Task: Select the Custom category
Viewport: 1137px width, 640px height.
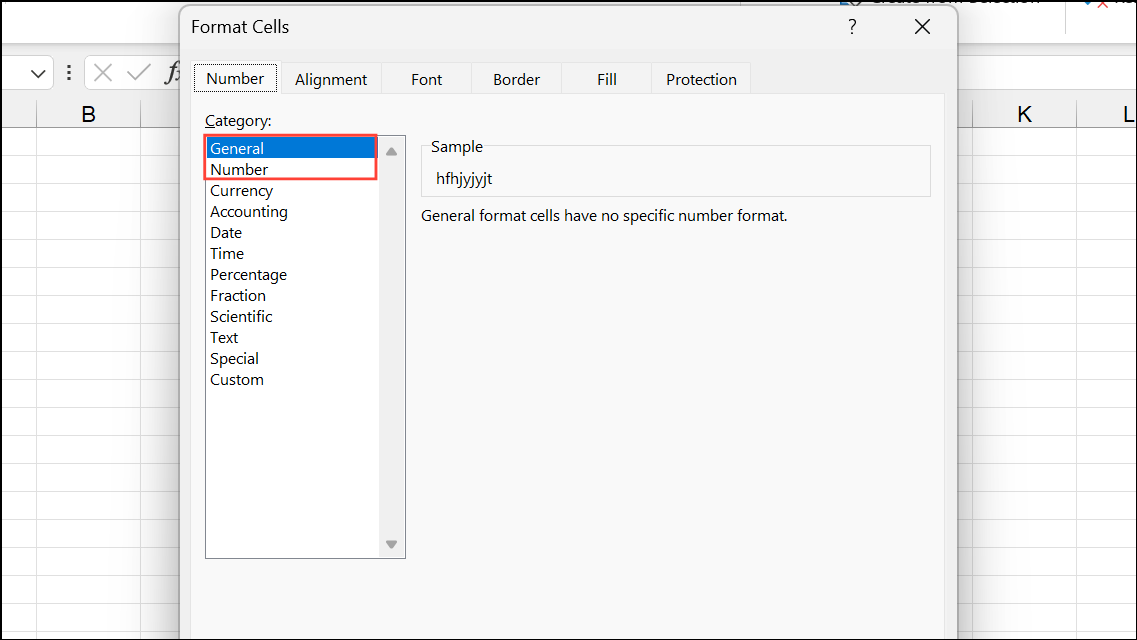Action: pyautogui.click(x=237, y=379)
